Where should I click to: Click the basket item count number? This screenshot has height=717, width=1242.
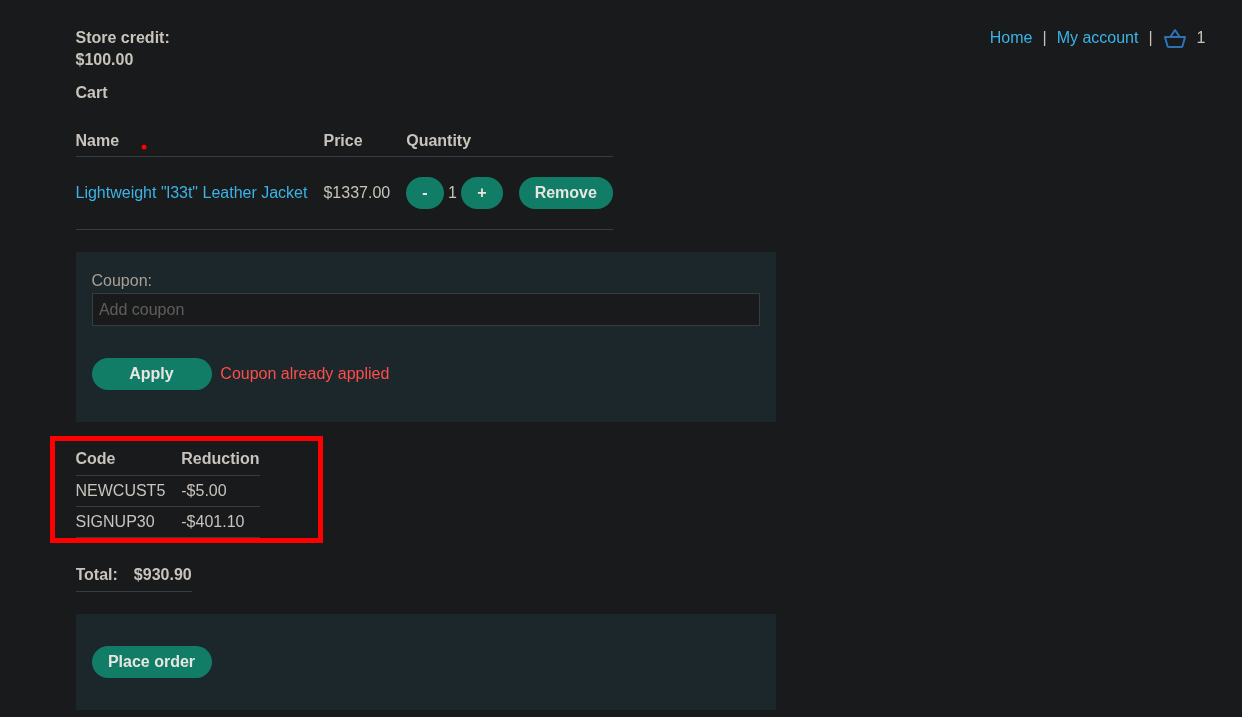point(1200,38)
